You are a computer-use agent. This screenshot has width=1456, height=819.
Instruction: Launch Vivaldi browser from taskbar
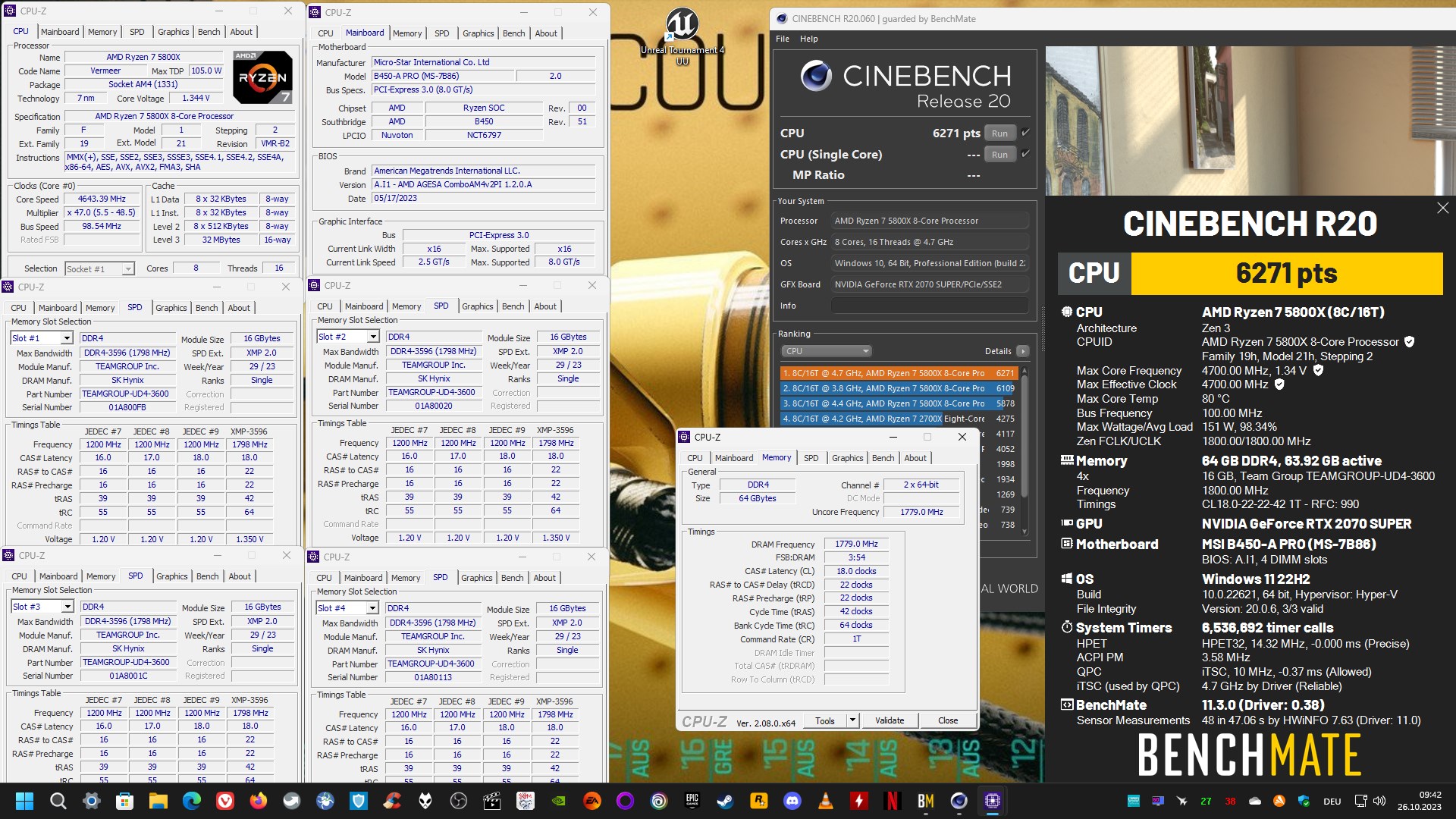tap(224, 801)
